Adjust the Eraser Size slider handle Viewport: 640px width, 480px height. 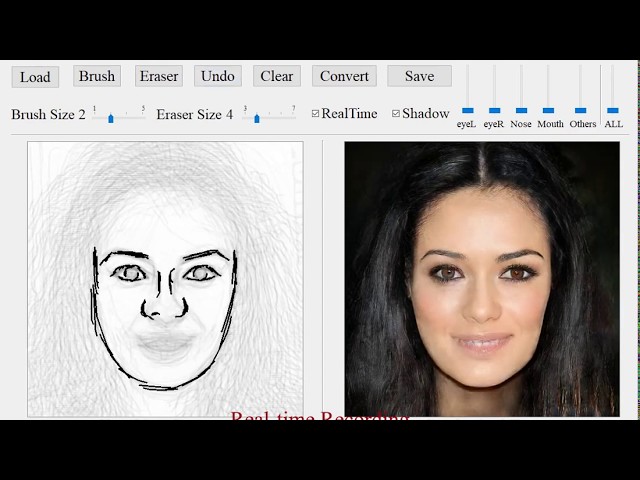coord(257,118)
